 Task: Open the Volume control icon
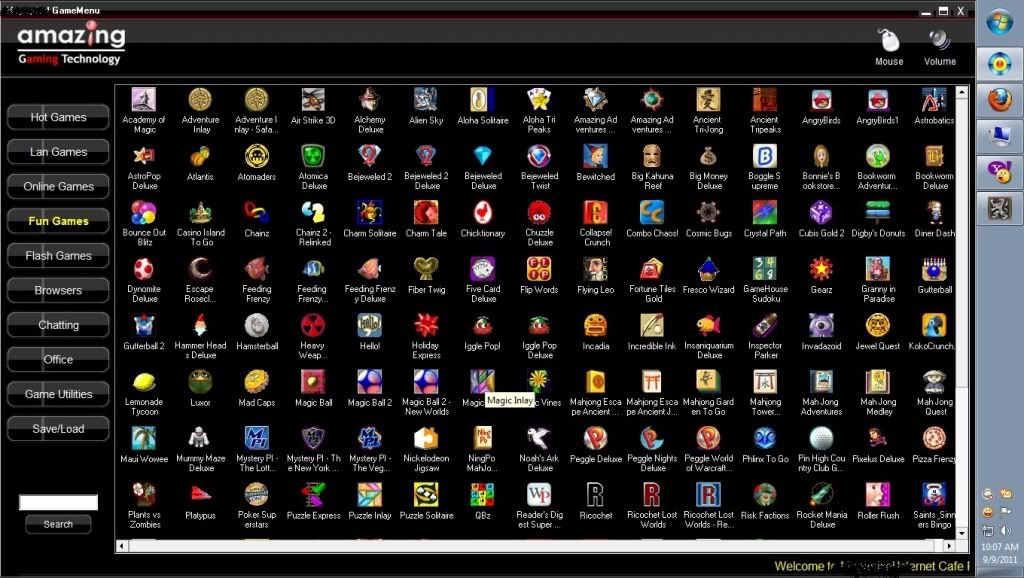940,42
